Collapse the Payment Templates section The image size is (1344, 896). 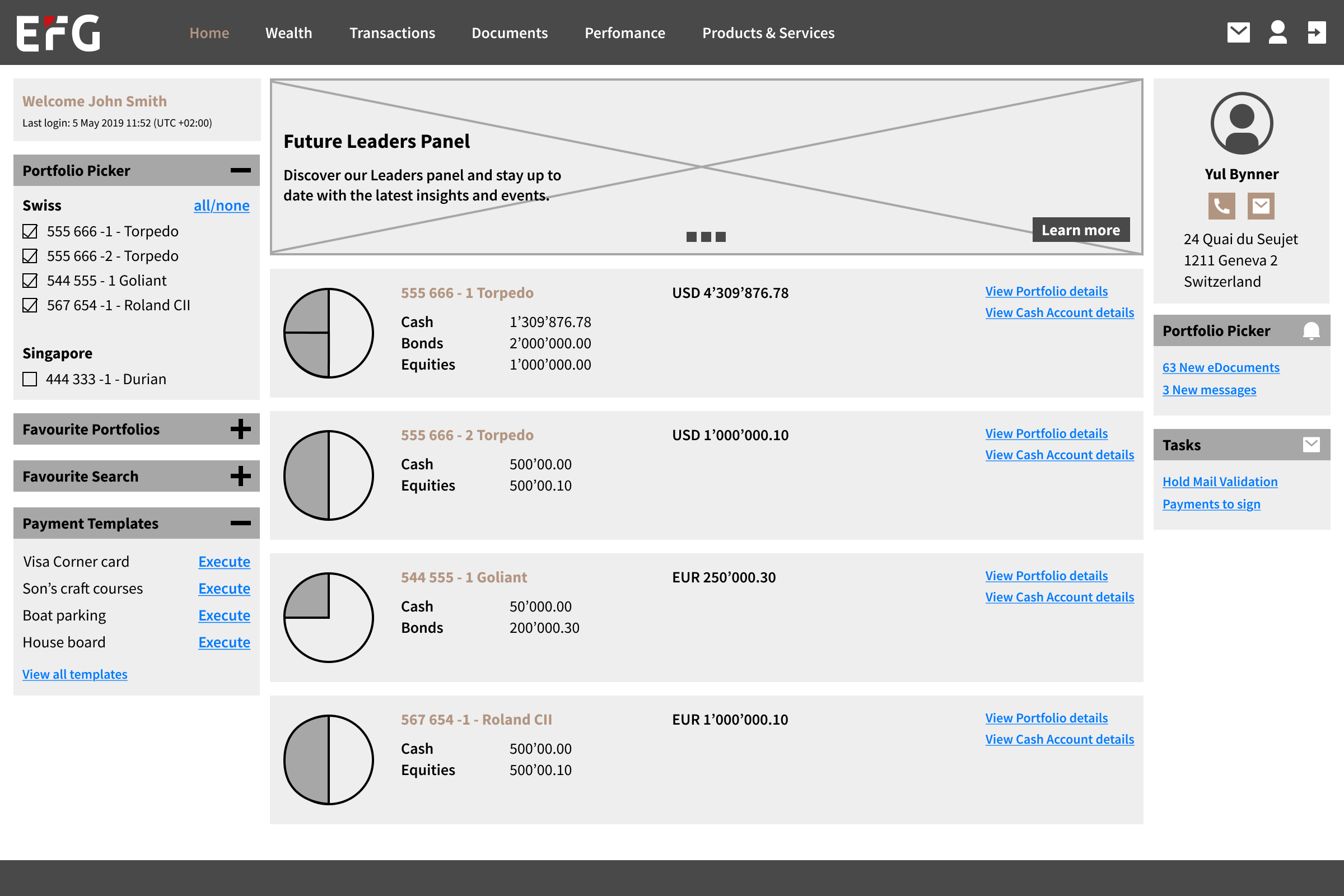coord(241,523)
